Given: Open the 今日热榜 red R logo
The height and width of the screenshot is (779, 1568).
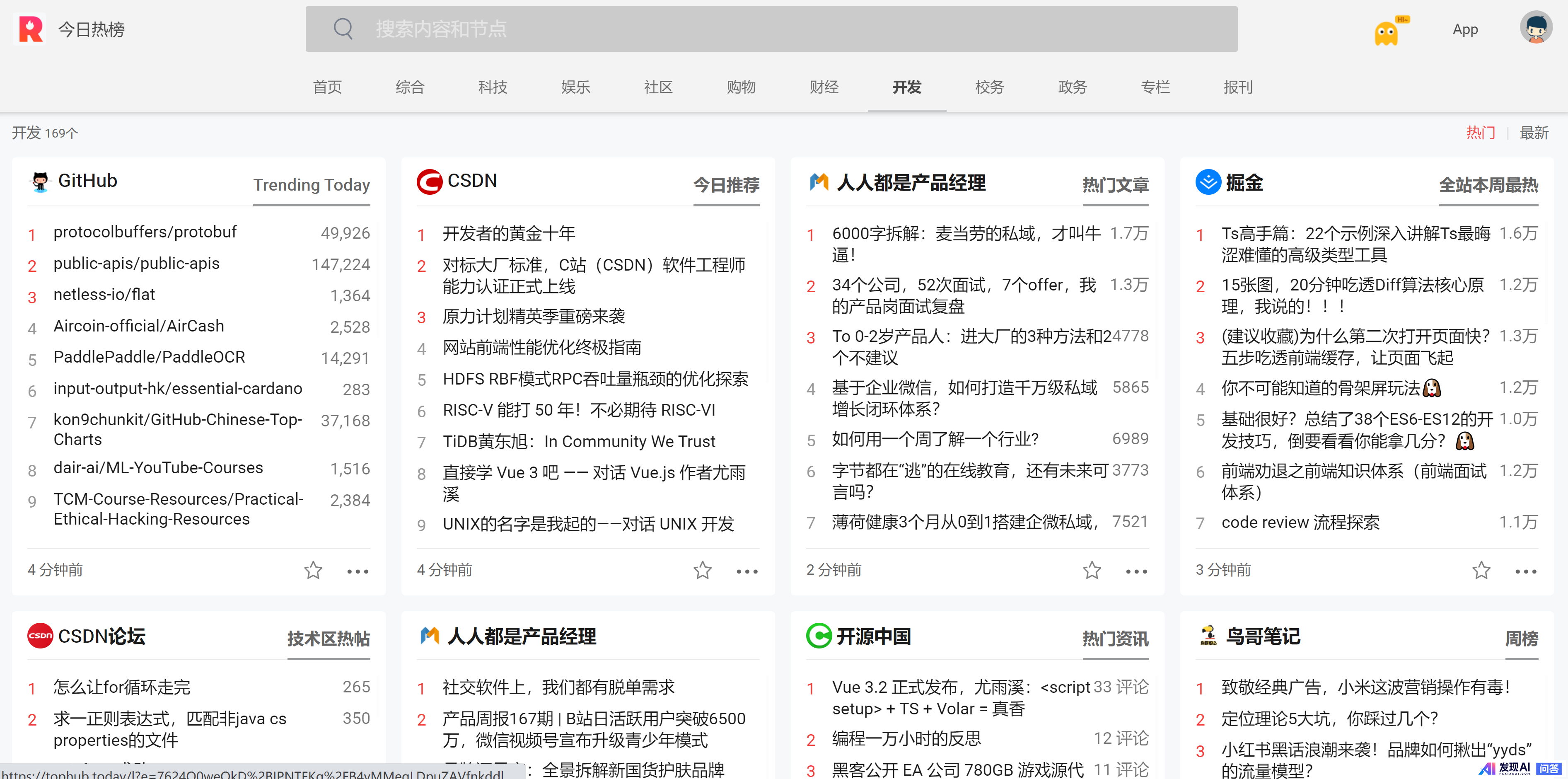Looking at the screenshot, I should coord(30,29).
